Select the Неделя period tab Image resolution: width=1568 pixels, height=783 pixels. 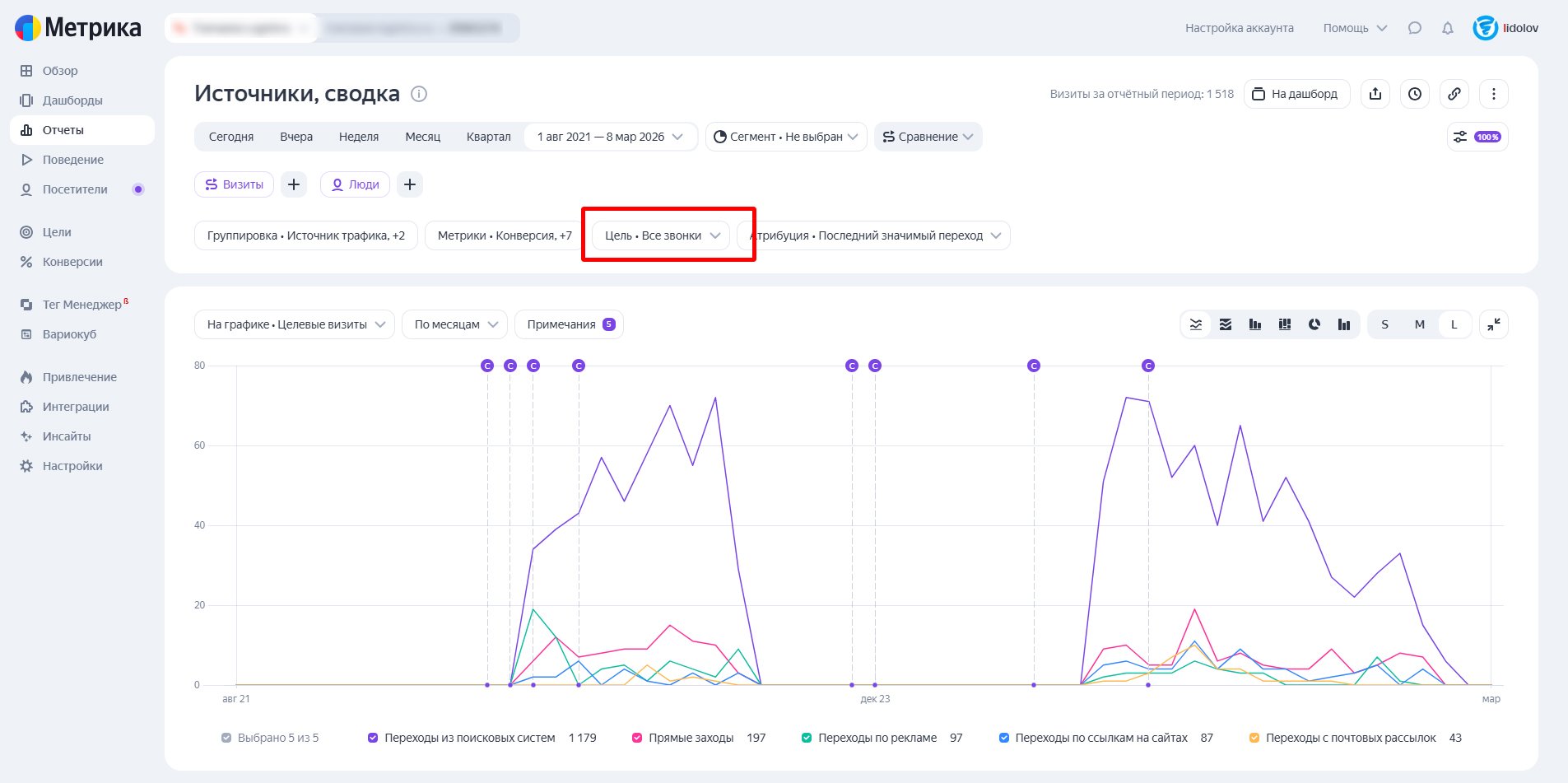(x=359, y=137)
